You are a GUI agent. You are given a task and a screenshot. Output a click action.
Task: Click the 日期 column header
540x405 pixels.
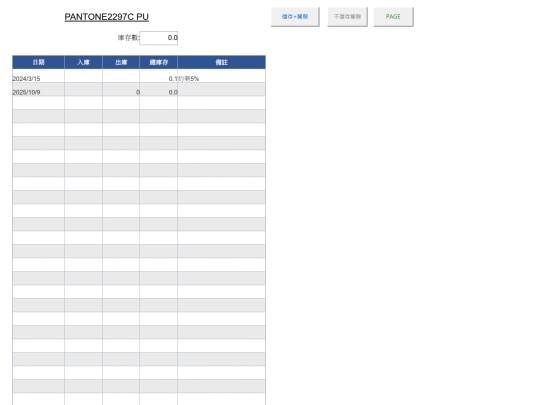click(39, 62)
